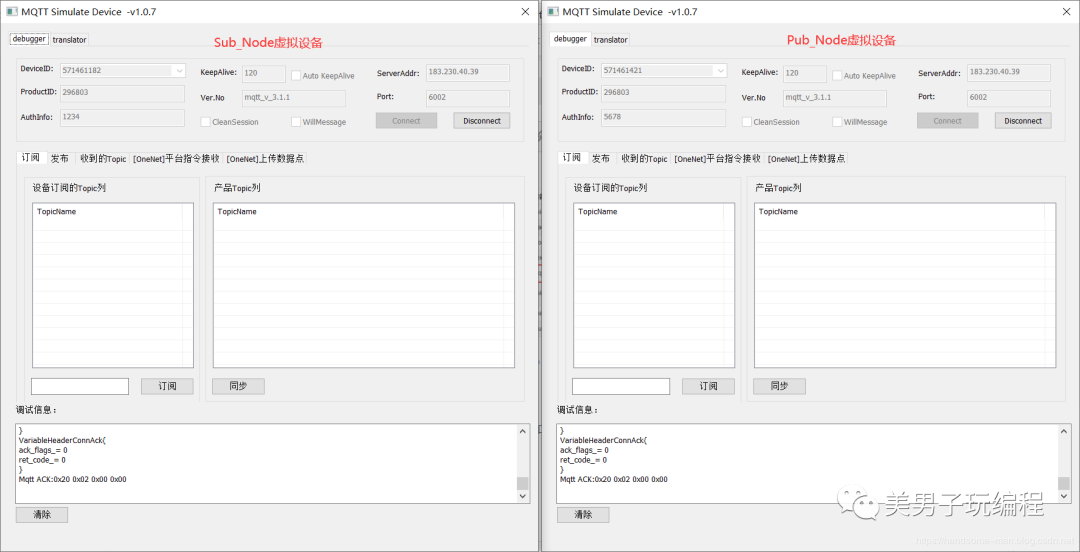
Task: Click Connect button in Pub_Node window
Action: click(948, 121)
